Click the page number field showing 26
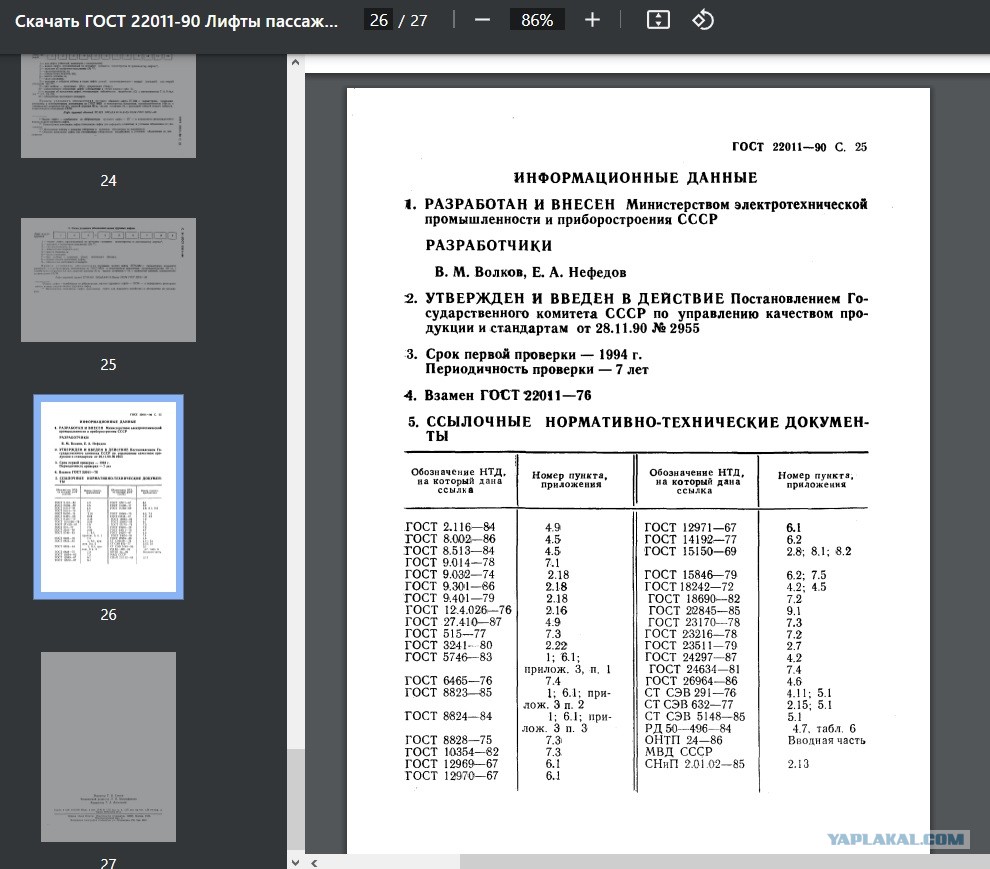 pyautogui.click(x=378, y=20)
